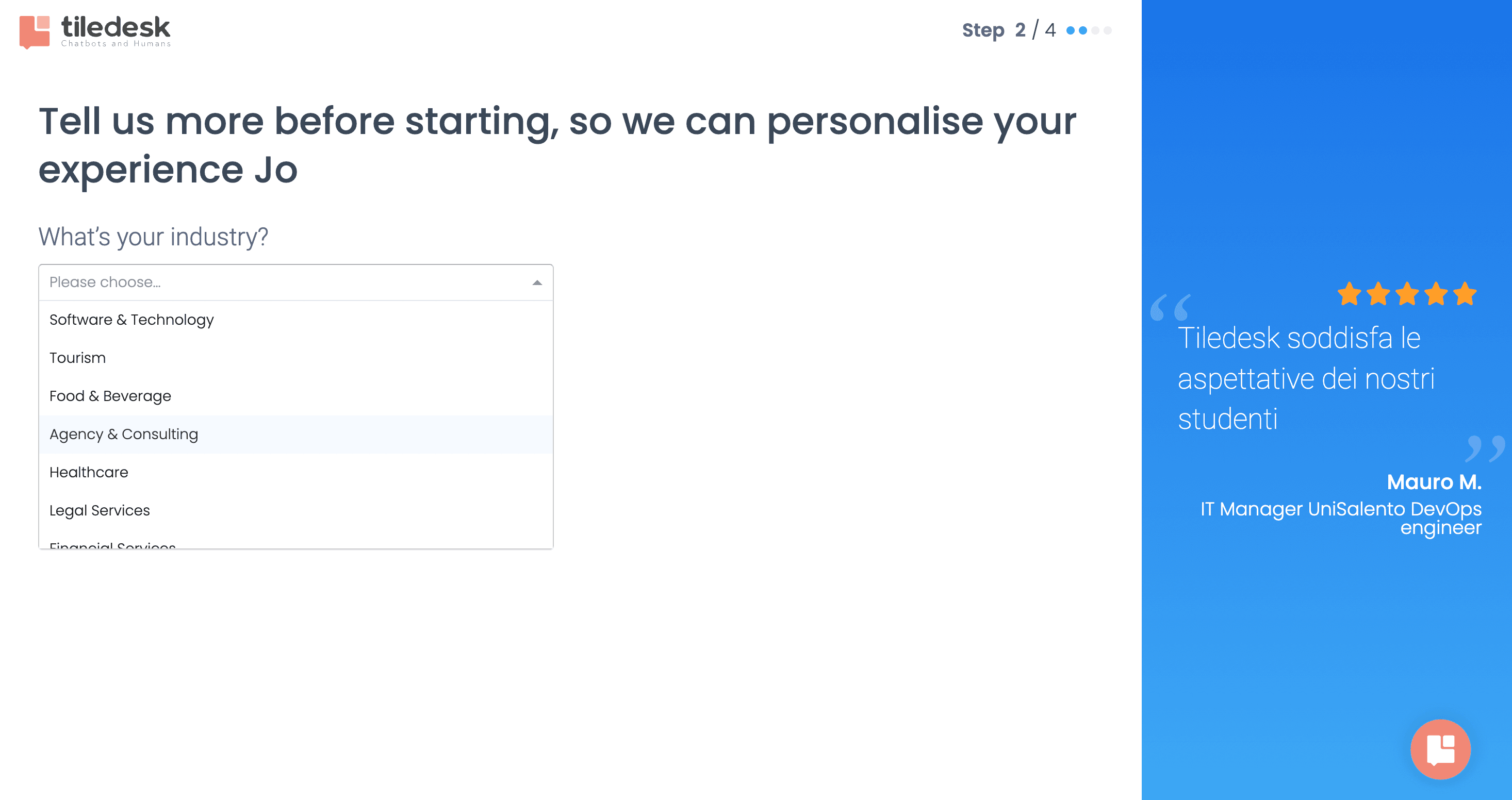Click the opening quotation mark icon
The width and height of the screenshot is (1512, 800).
click(1171, 307)
